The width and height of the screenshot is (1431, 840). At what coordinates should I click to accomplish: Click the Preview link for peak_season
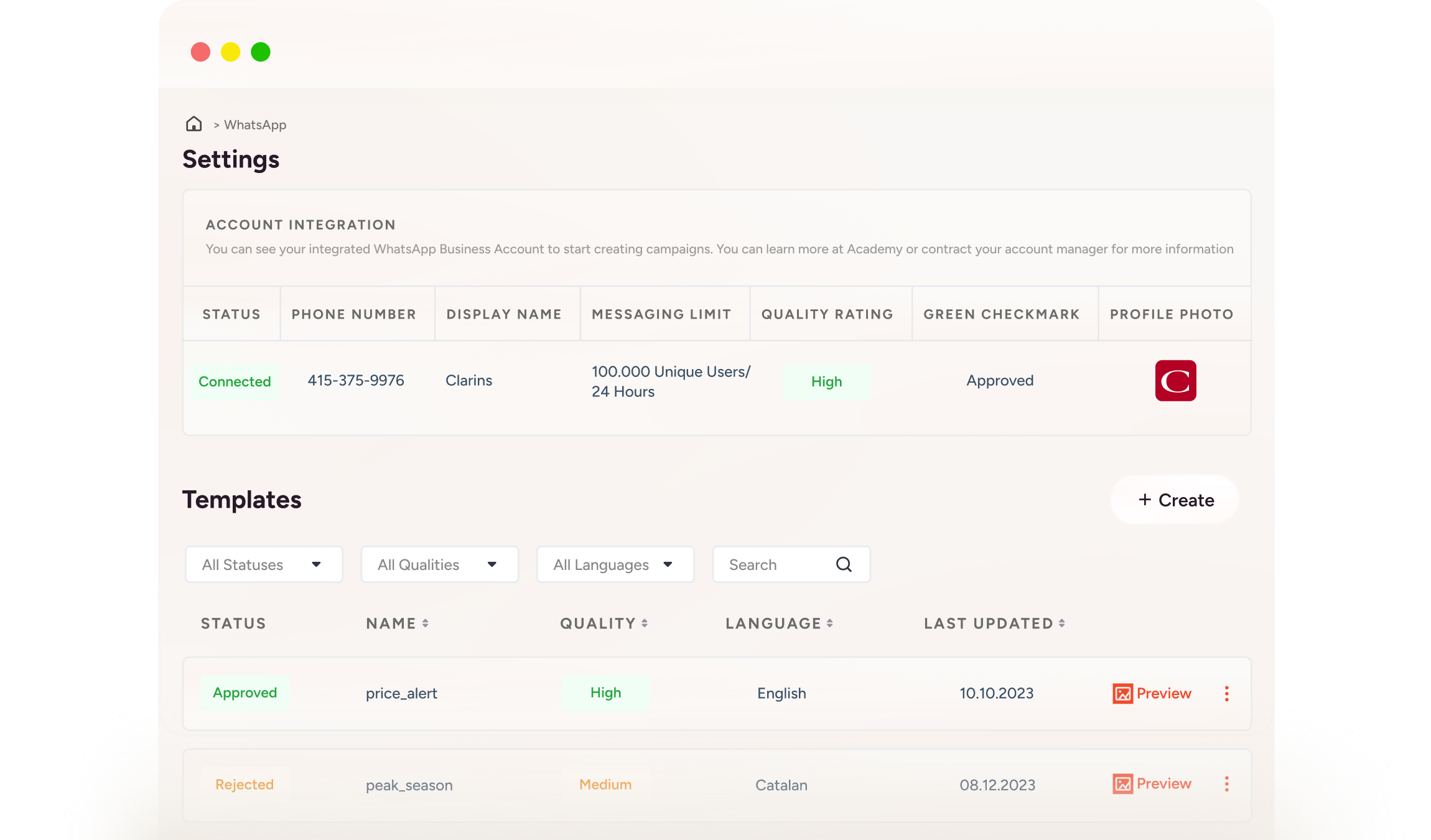coord(1163,783)
